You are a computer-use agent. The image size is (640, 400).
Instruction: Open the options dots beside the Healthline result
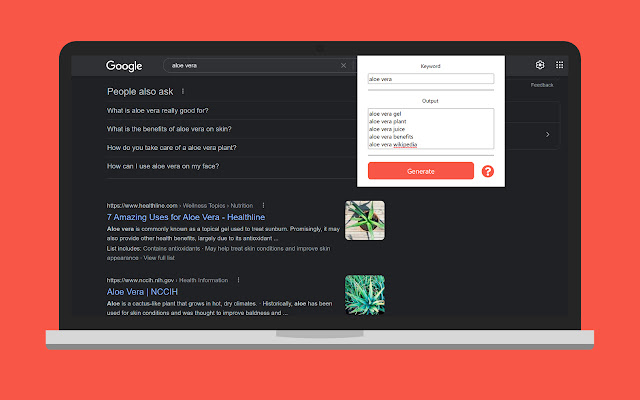click(263, 205)
